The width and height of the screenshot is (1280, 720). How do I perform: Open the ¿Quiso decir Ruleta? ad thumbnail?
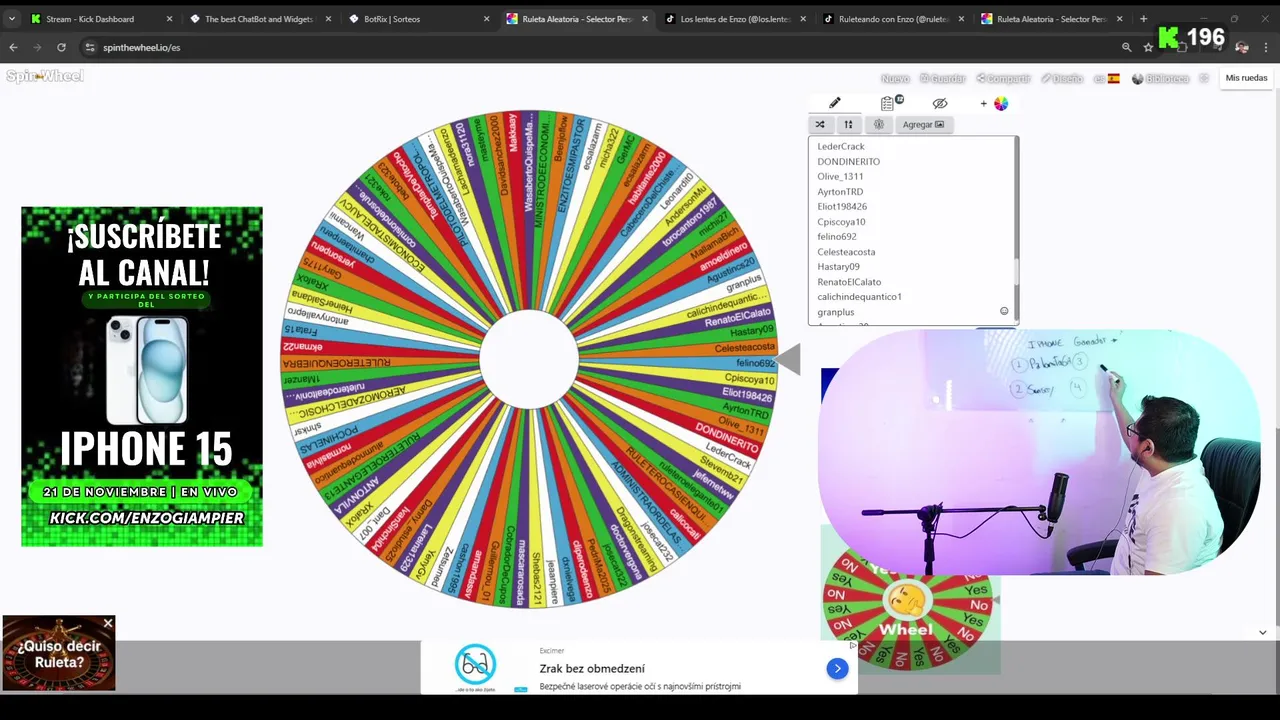tap(58, 653)
